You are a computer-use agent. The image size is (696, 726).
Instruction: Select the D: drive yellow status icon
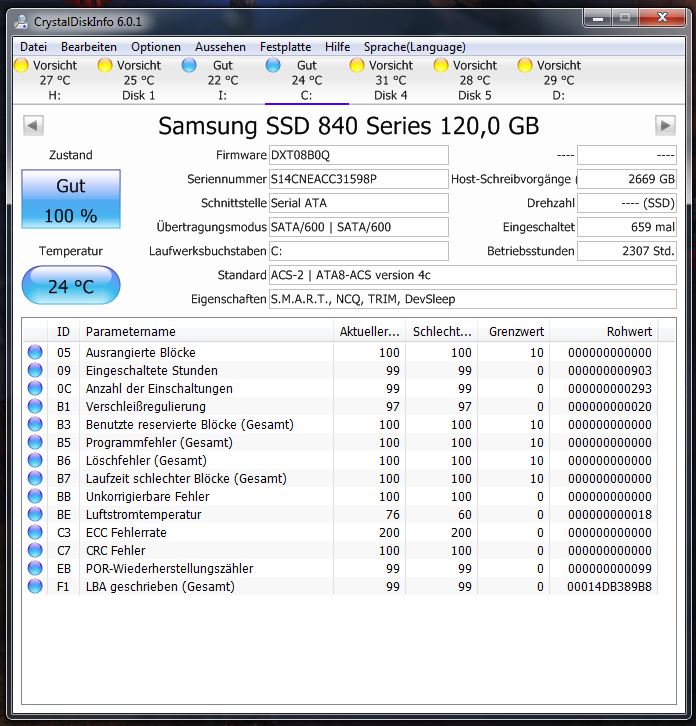tap(525, 65)
